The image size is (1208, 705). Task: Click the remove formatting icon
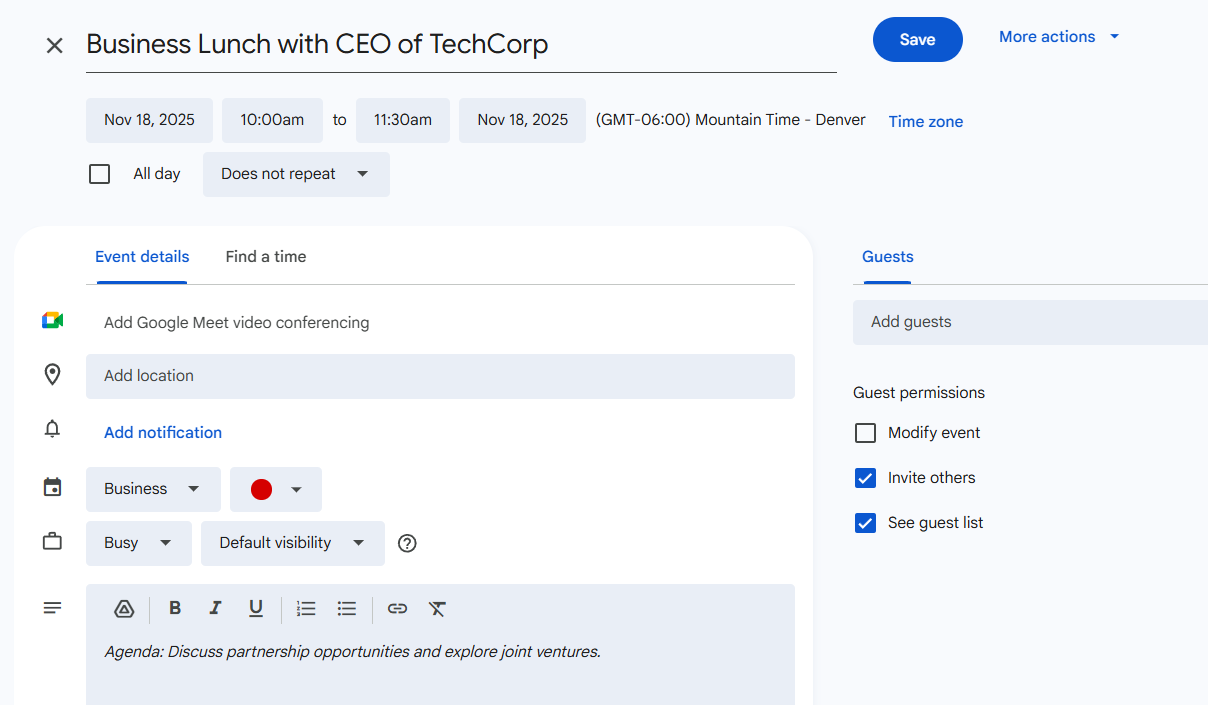pyautogui.click(x=437, y=608)
